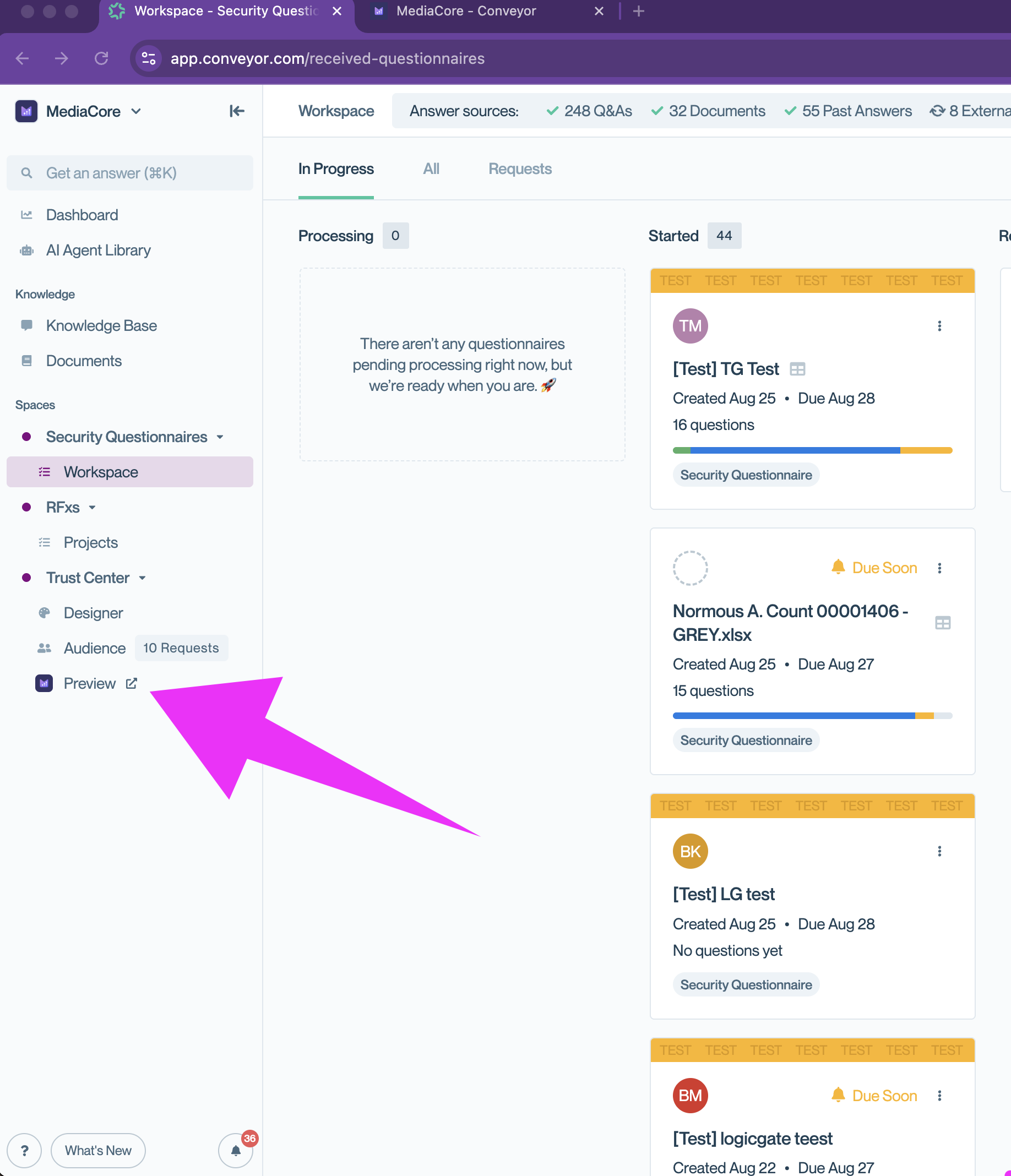Open Dashboard from the sidebar
1011x1176 pixels.
81,215
